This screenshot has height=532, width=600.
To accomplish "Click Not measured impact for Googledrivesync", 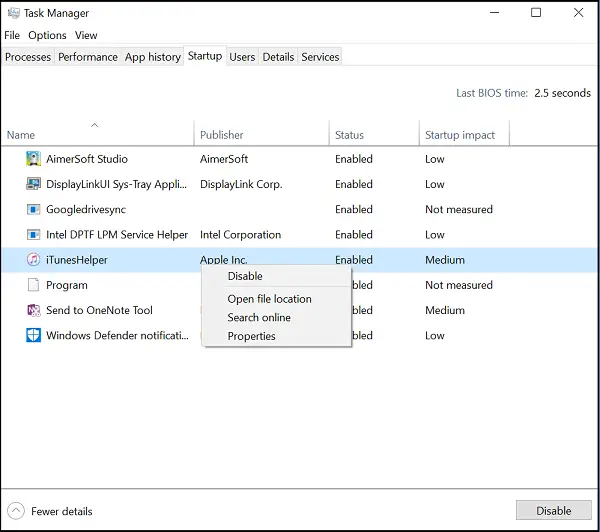I will [459, 209].
